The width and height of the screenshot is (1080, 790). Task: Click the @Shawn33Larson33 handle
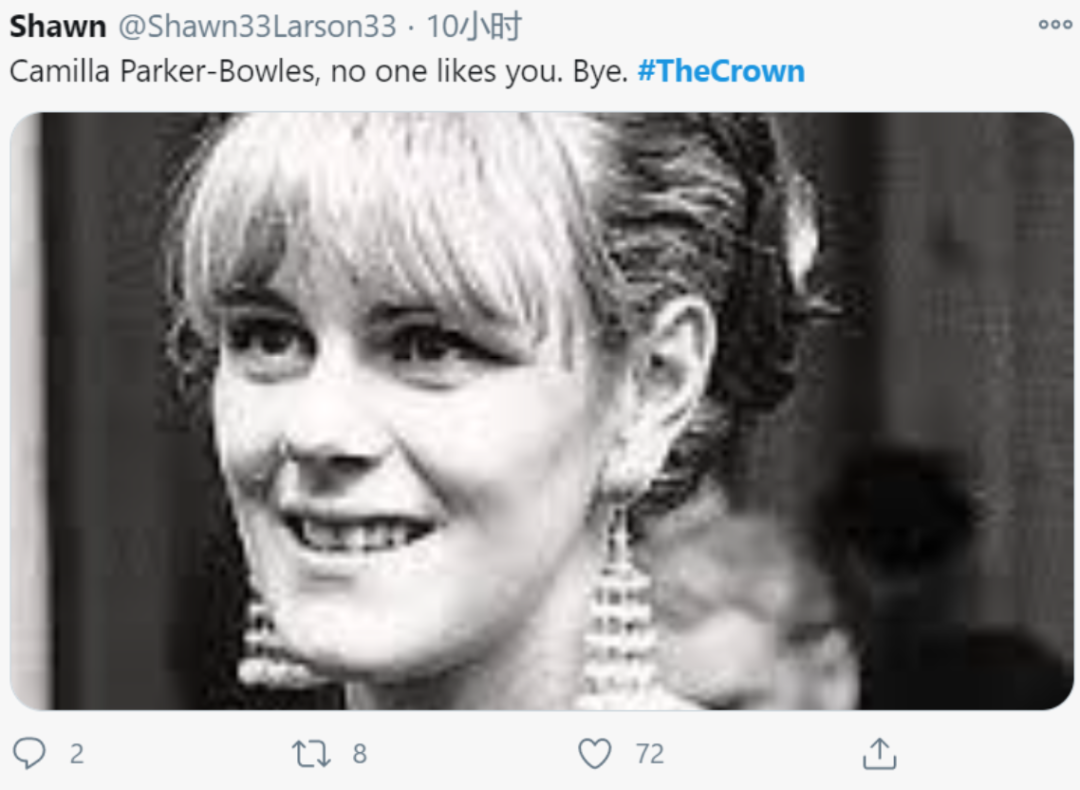[x=258, y=27]
